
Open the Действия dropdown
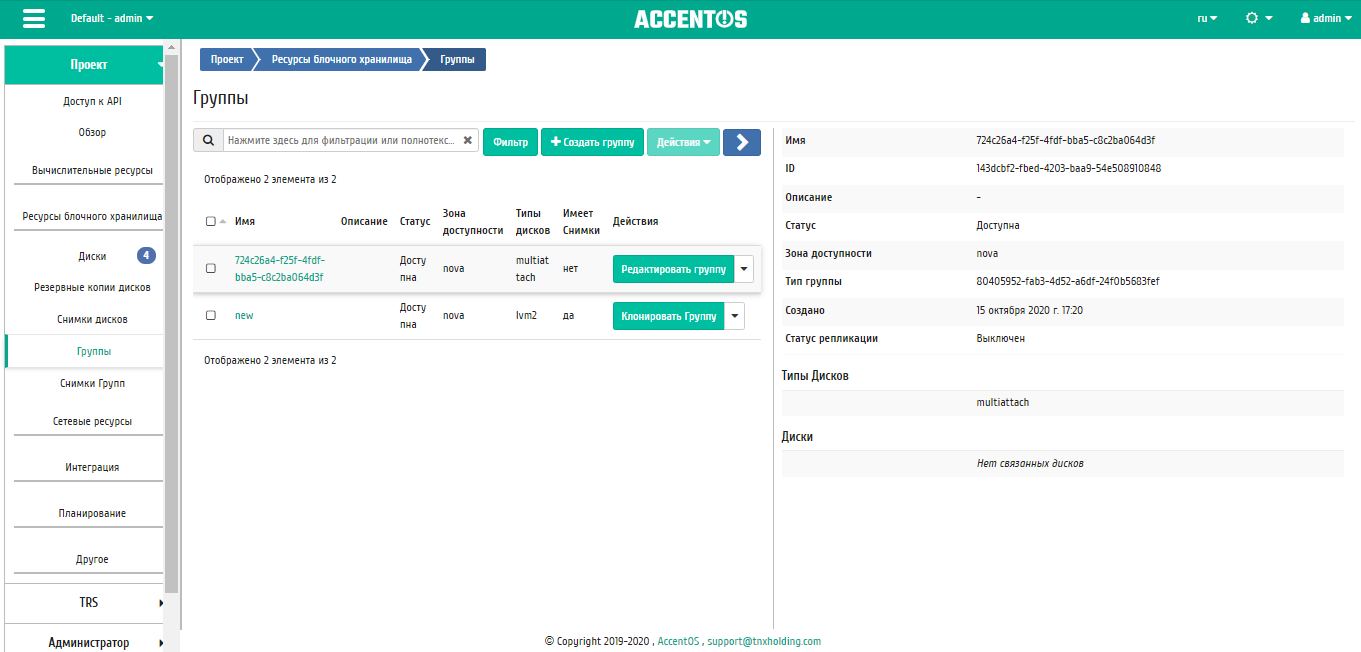click(684, 142)
